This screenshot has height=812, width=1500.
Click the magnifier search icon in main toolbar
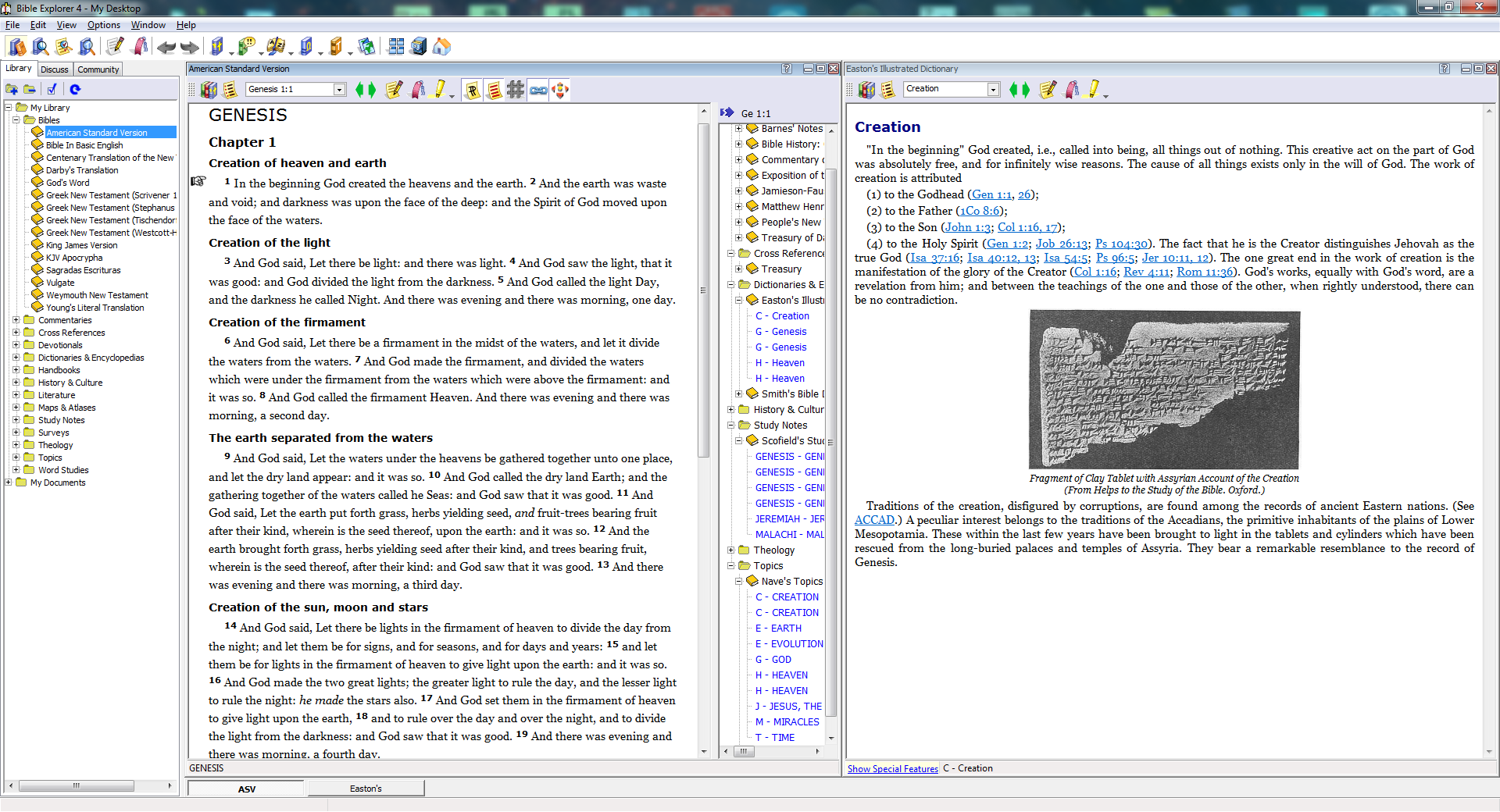click(x=40, y=47)
